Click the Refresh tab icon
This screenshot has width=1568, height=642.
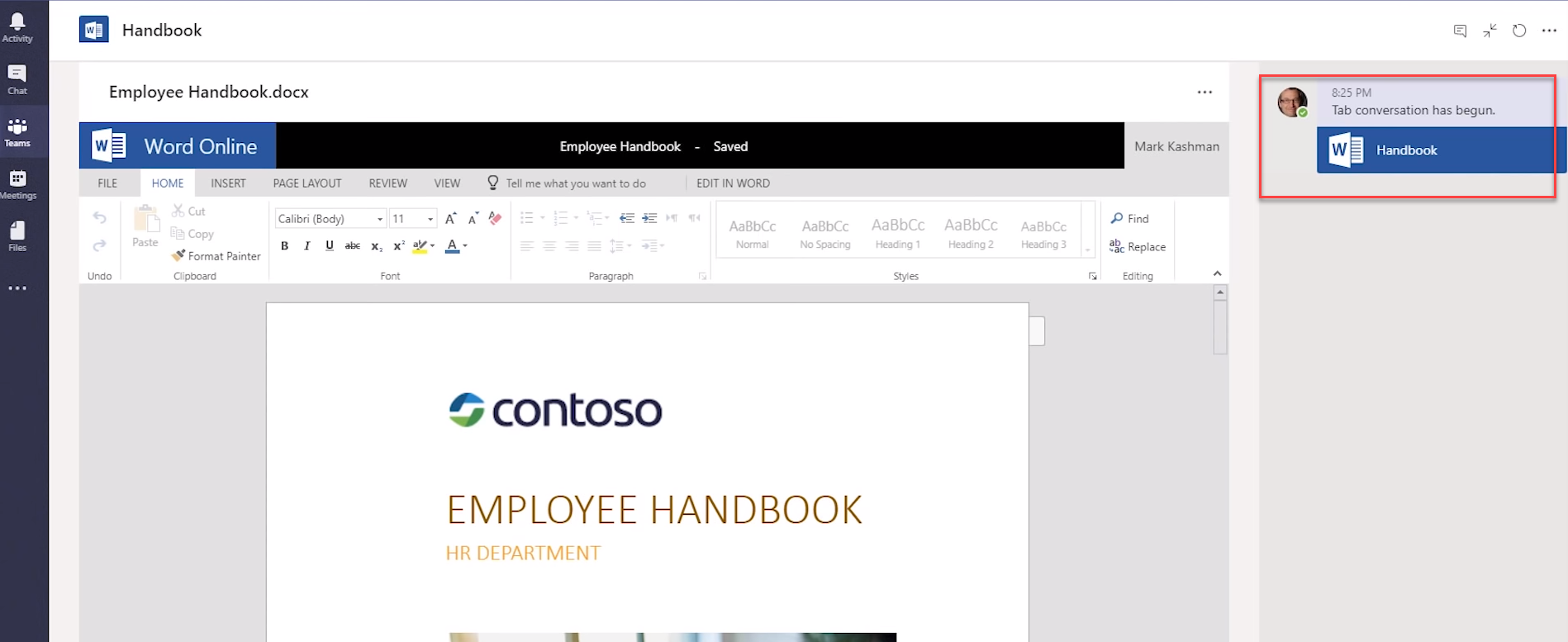[1518, 31]
